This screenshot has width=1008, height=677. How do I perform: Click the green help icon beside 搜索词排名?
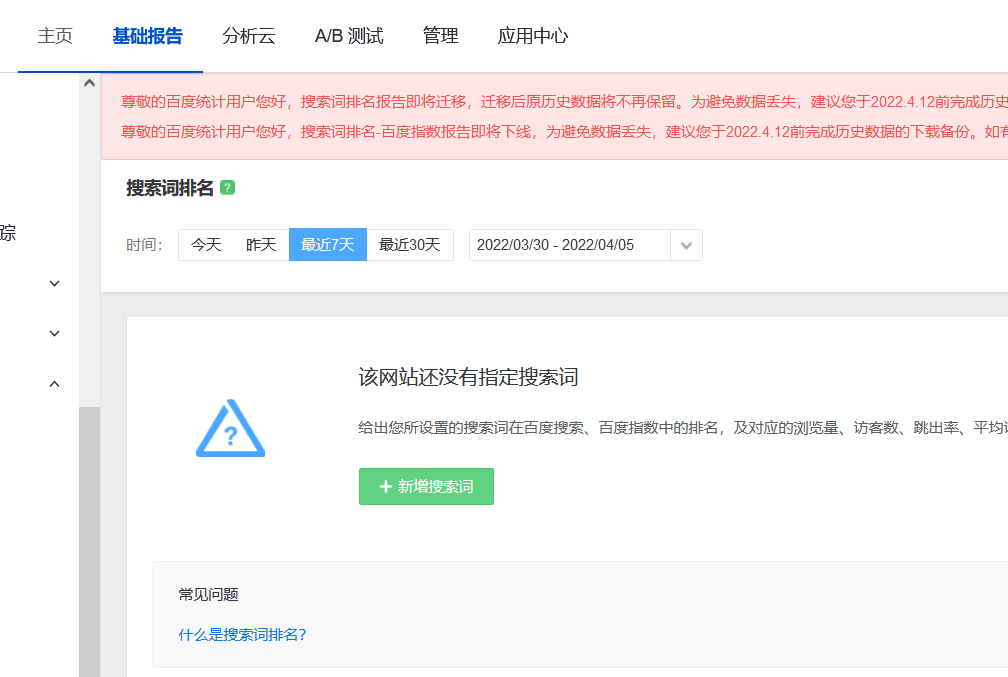tap(228, 188)
